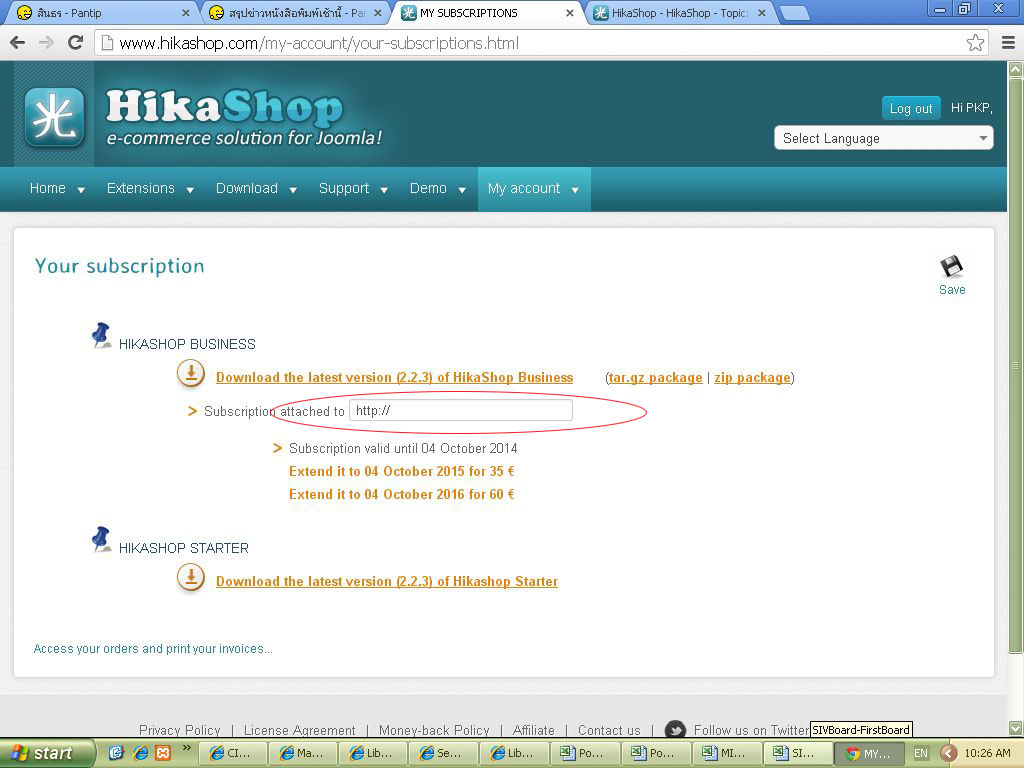
Task: Click the EN language indicator in tray
Action: (920, 754)
